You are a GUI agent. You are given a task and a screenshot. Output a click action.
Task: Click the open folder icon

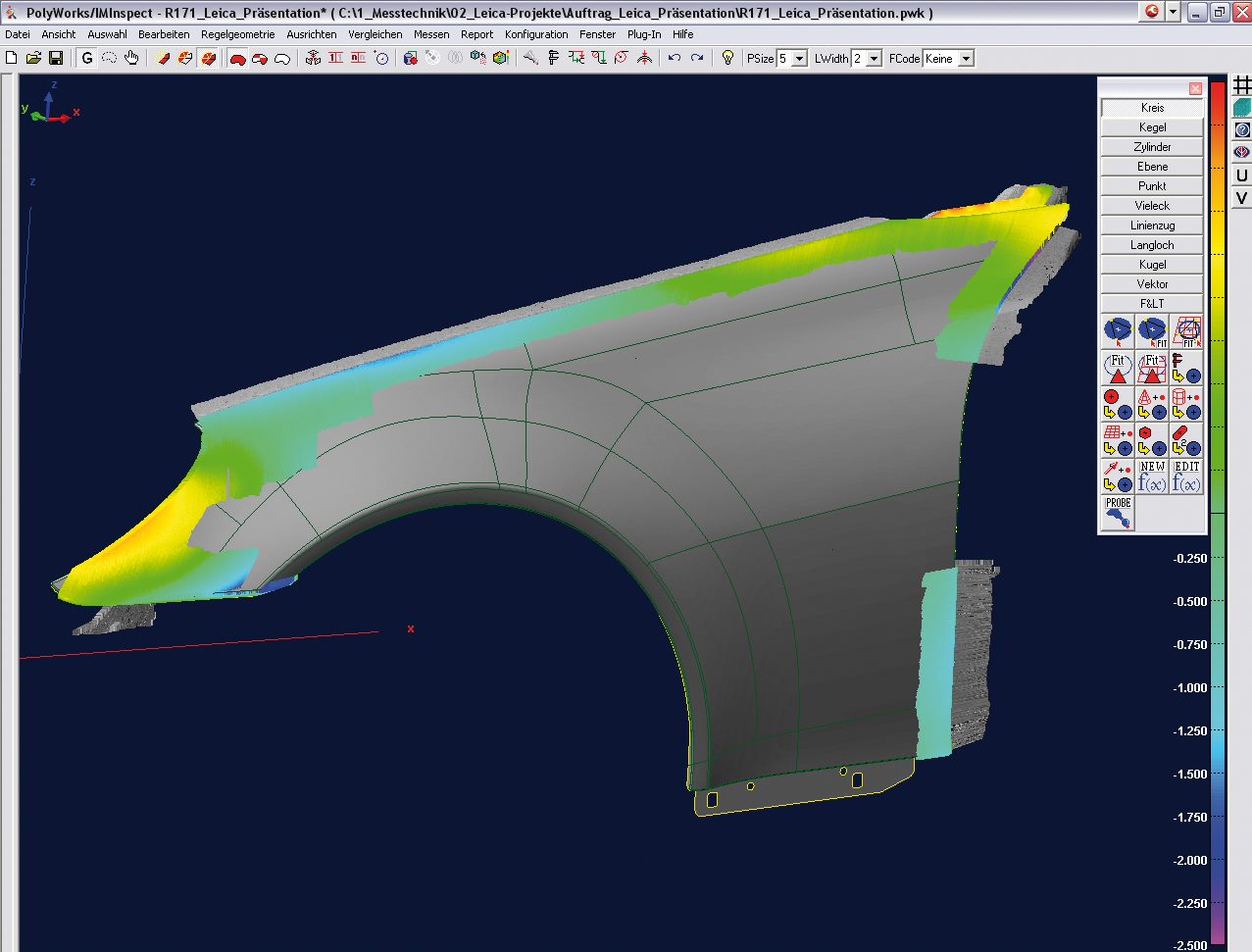tap(33, 59)
